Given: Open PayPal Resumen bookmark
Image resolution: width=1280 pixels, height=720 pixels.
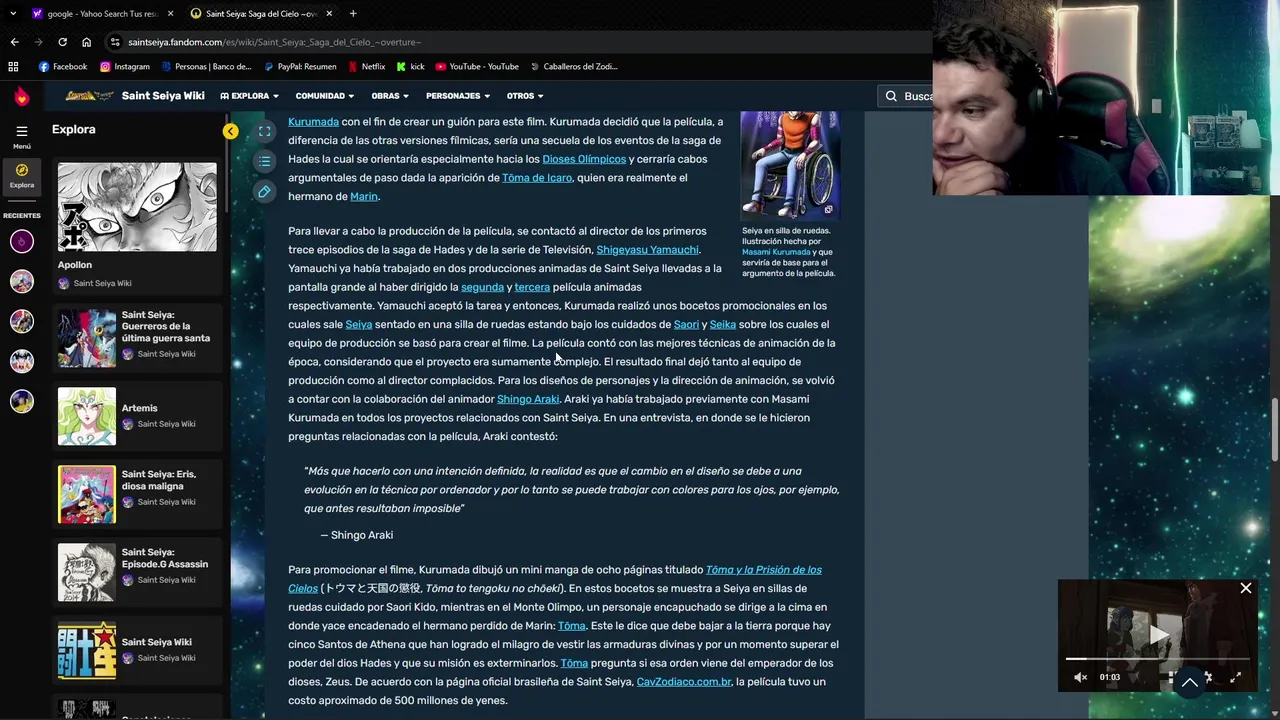Looking at the screenshot, I should [300, 66].
